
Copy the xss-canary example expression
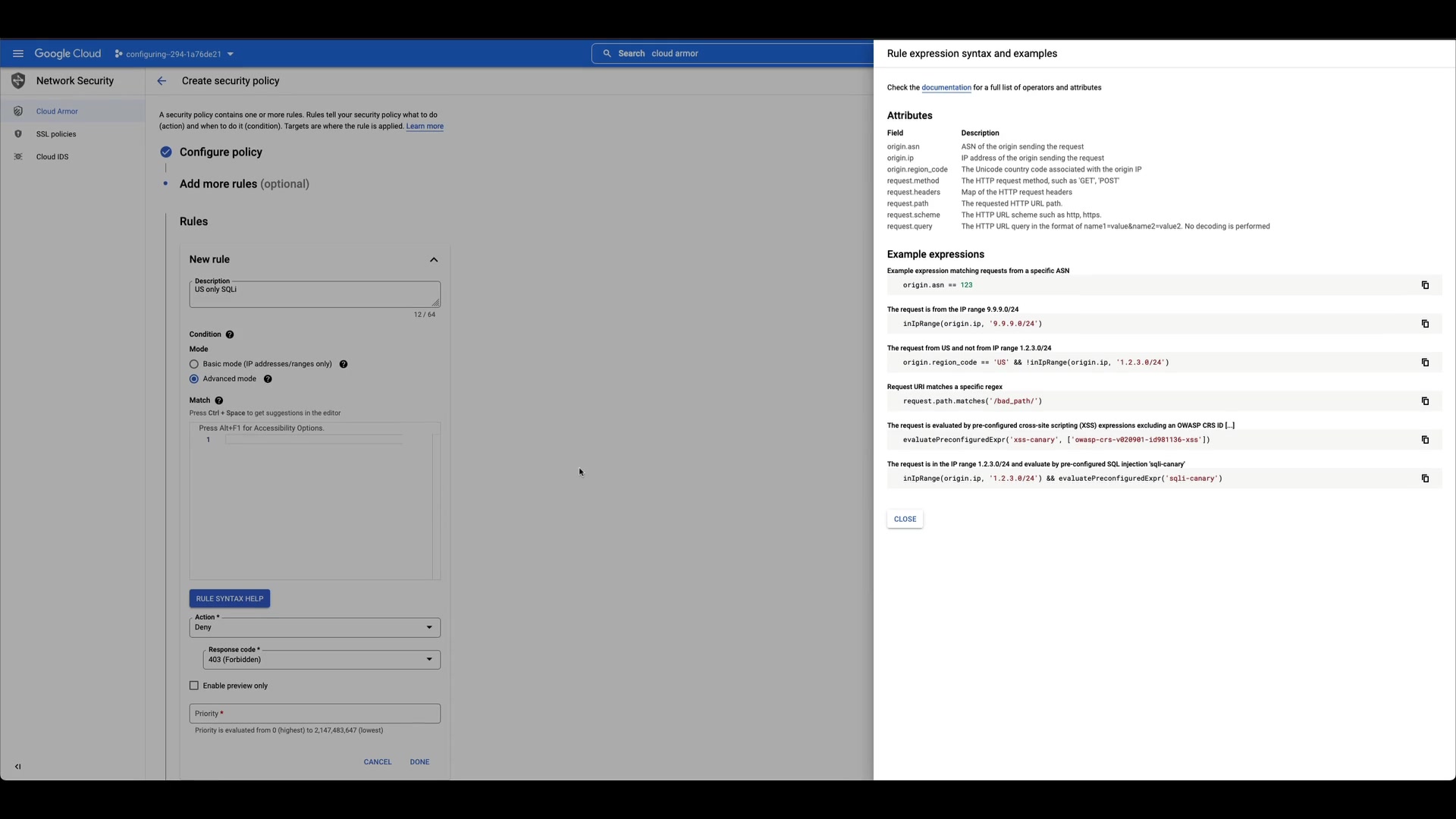point(1425,440)
